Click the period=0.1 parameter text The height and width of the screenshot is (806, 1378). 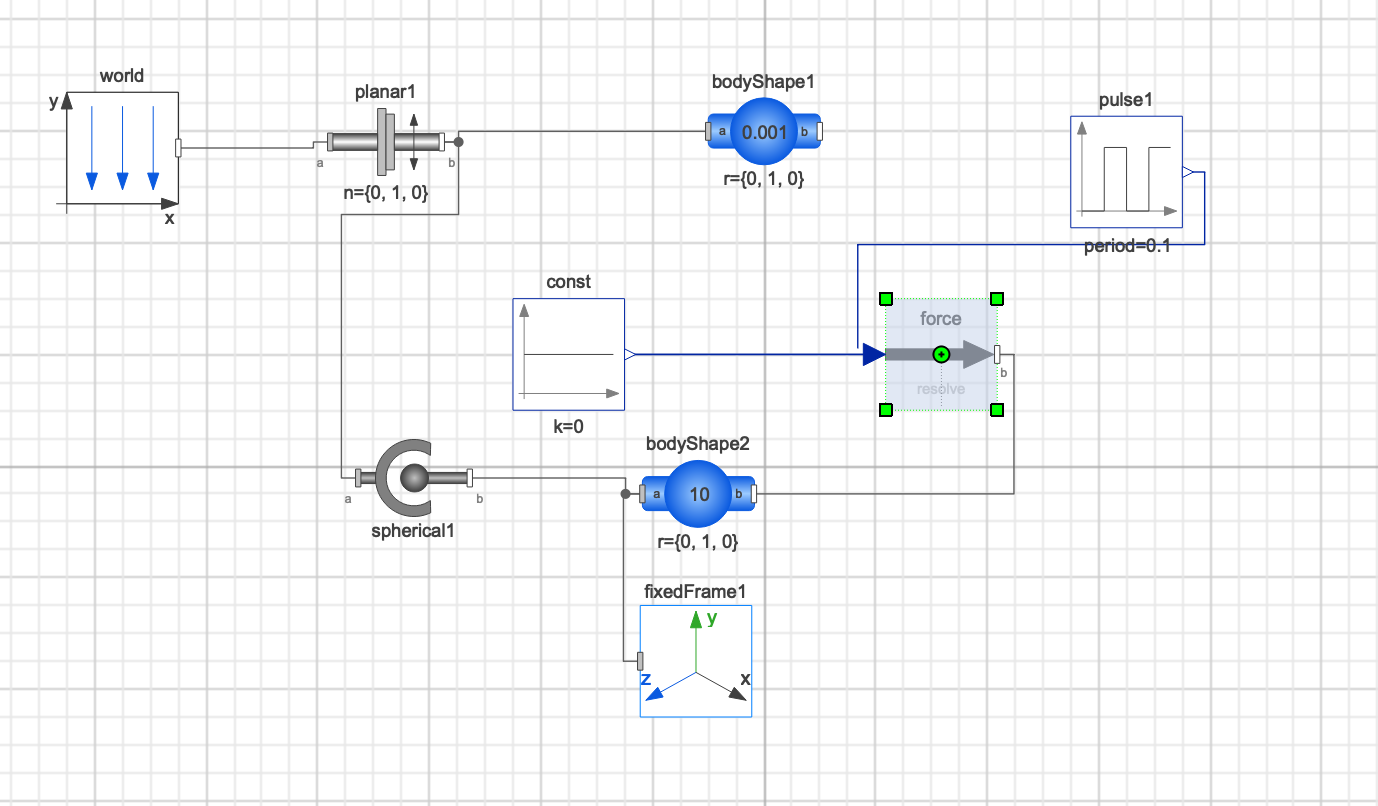pos(1127,246)
